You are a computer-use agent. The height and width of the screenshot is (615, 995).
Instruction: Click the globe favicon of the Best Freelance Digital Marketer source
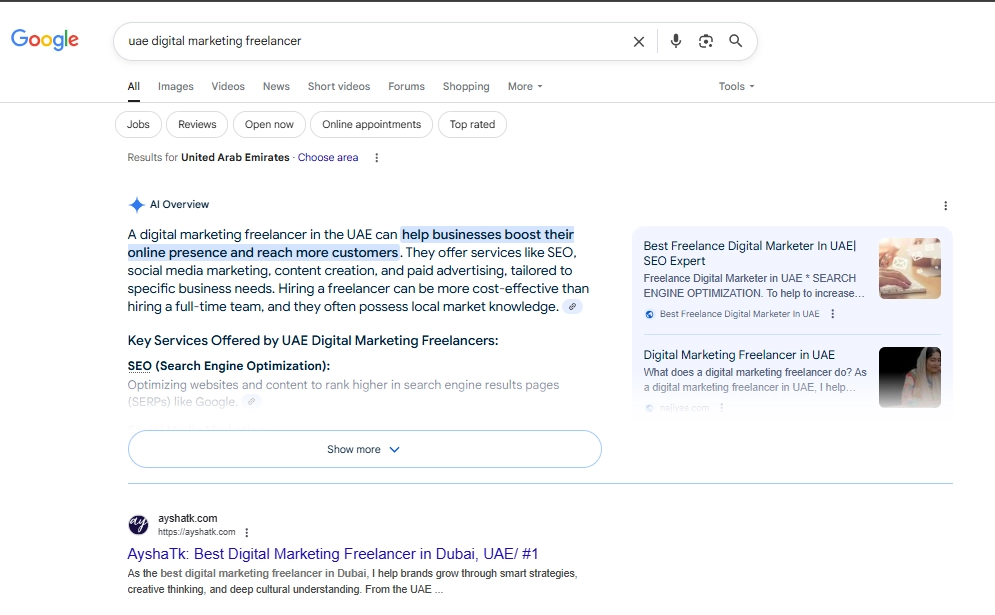point(649,314)
